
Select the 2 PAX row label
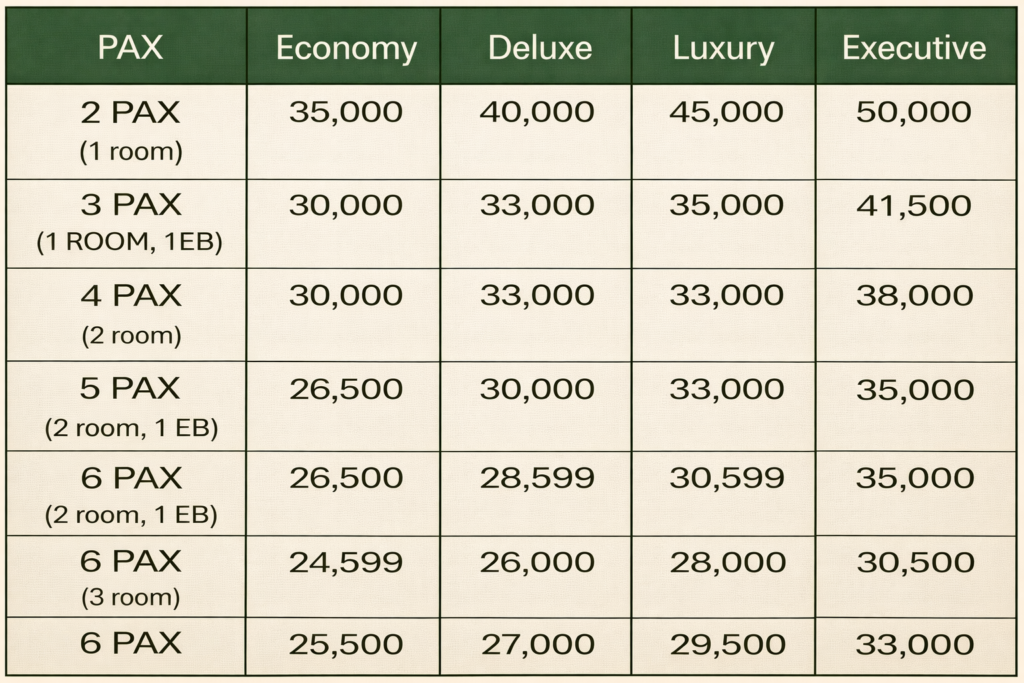point(130,113)
